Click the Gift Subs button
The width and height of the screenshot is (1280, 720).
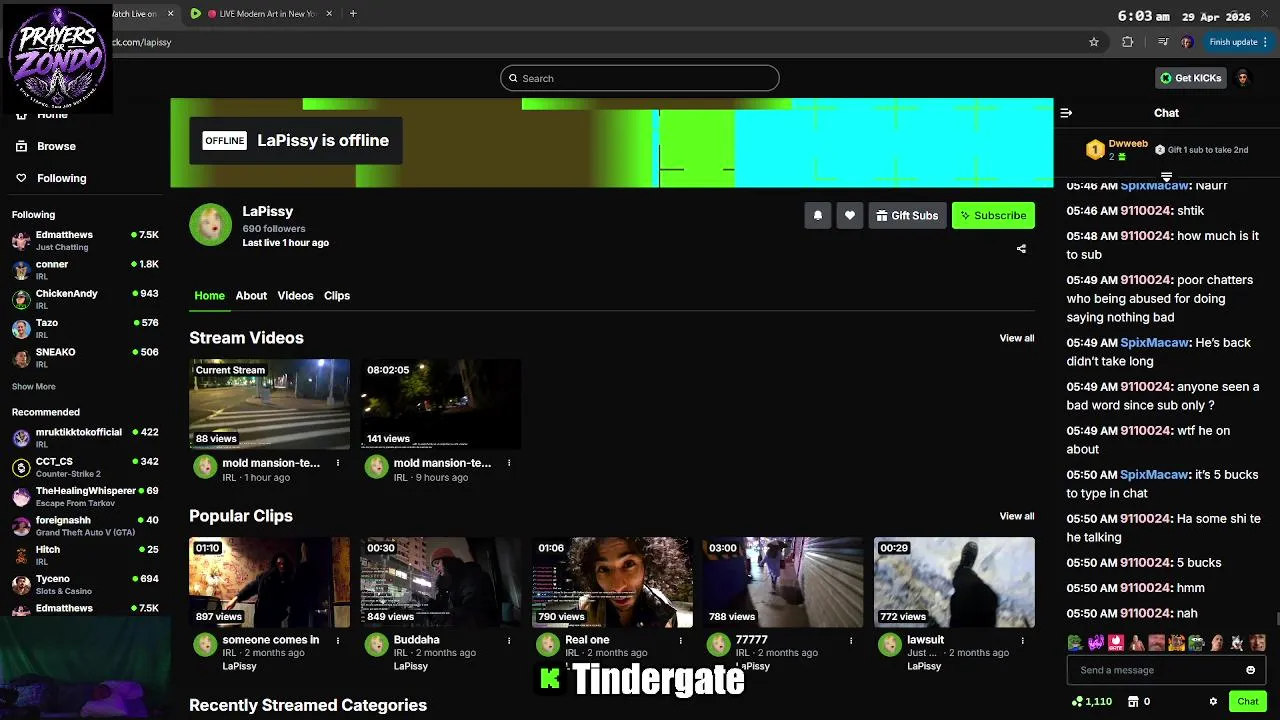pos(907,215)
